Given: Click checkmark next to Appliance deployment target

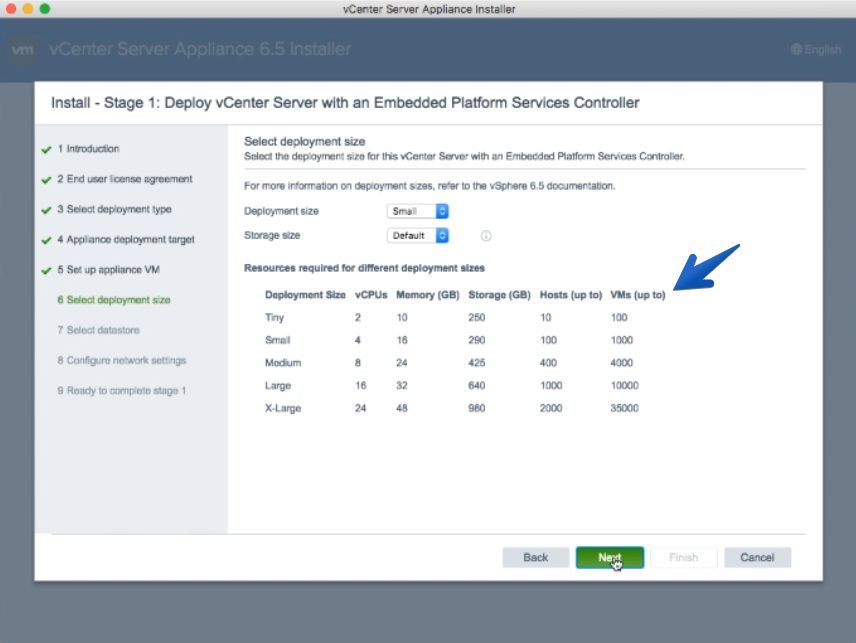Looking at the screenshot, I should click(46, 240).
